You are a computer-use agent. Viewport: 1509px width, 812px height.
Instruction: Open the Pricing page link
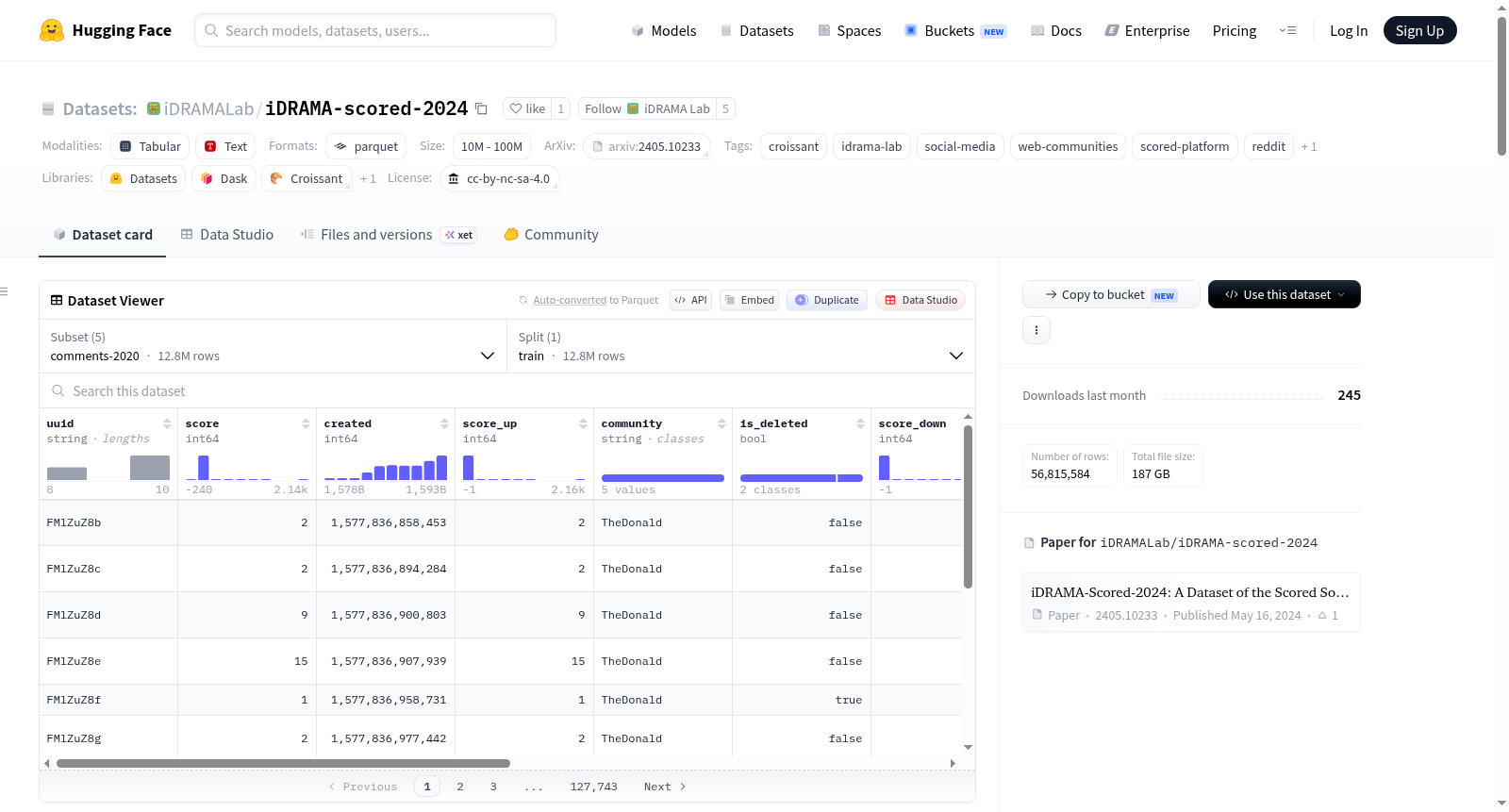[x=1235, y=30]
